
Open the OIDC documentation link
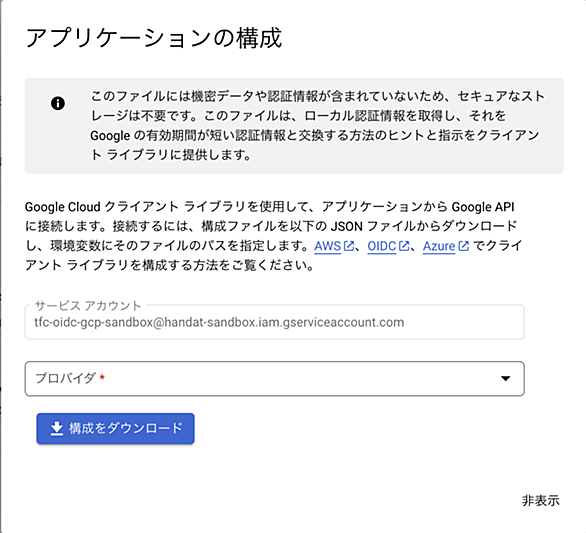382,246
